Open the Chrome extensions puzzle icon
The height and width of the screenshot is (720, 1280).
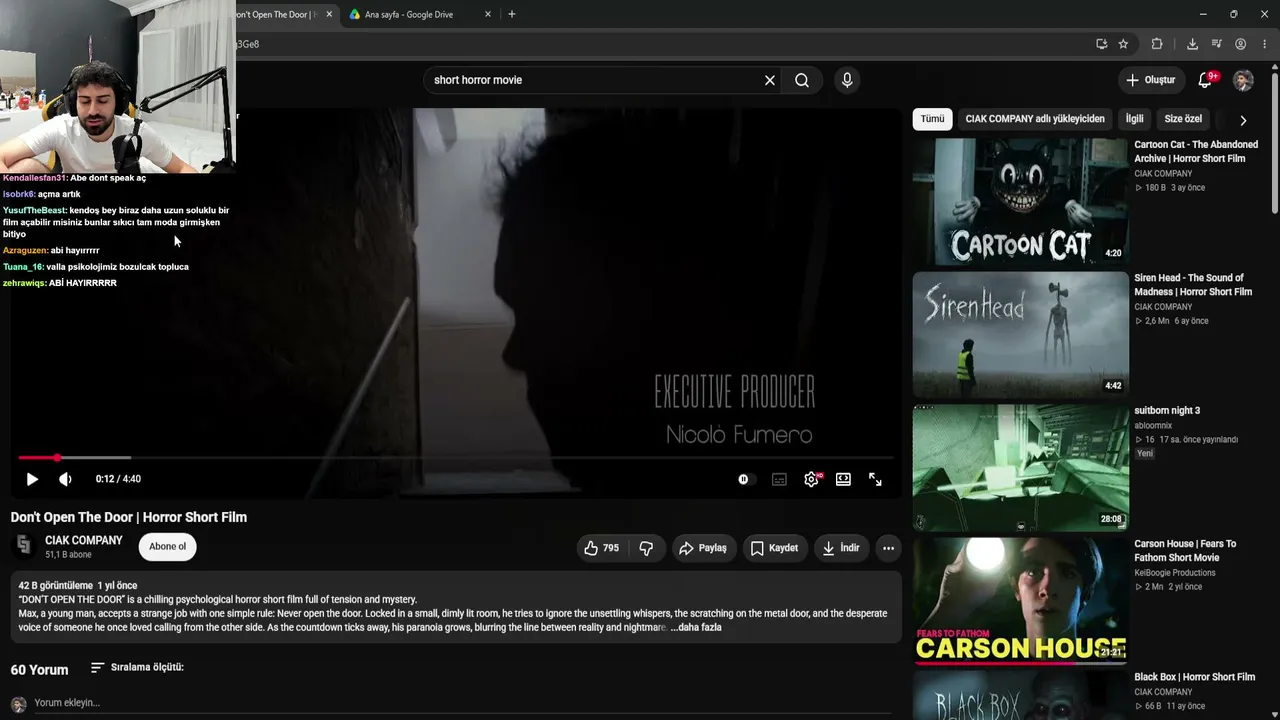click(1157, 44)
